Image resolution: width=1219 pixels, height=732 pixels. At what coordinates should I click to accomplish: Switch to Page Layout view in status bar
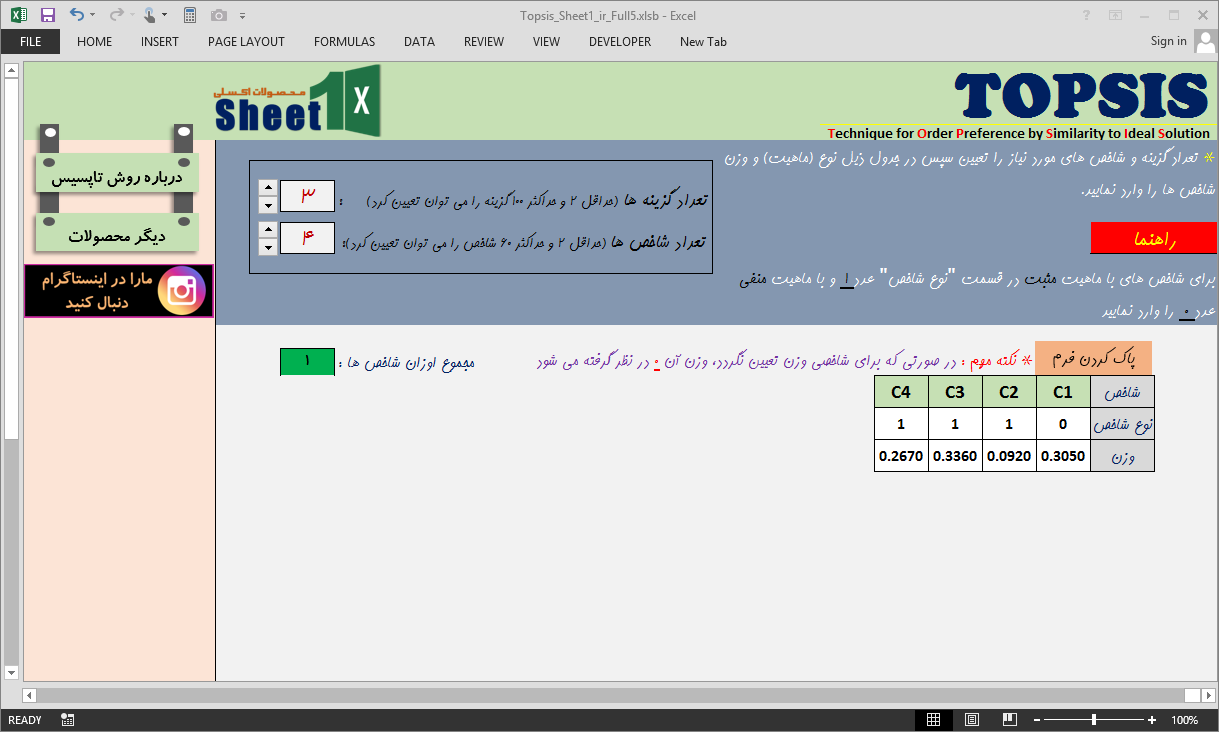(x=972, y=720)
